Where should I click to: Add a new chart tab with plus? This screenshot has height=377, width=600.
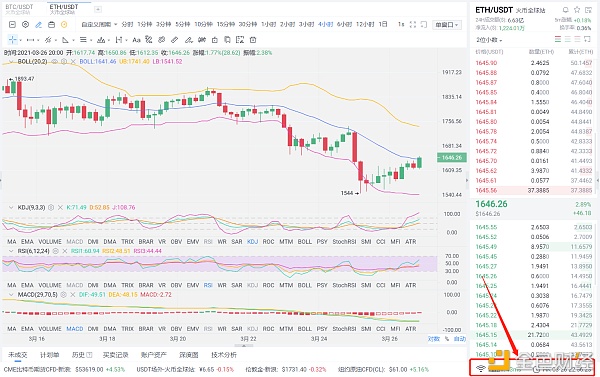pos(98,9)
